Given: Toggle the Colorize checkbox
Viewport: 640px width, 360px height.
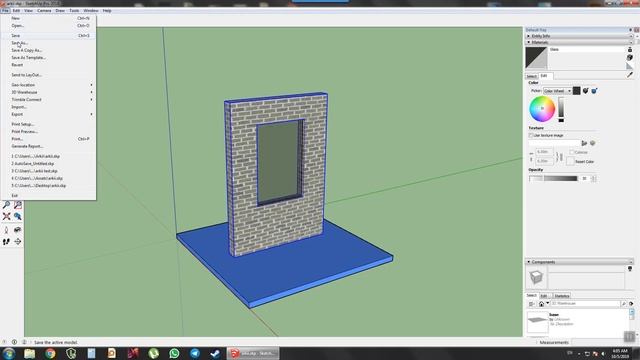Looking at the screenshot, I should tap(572, 152).
